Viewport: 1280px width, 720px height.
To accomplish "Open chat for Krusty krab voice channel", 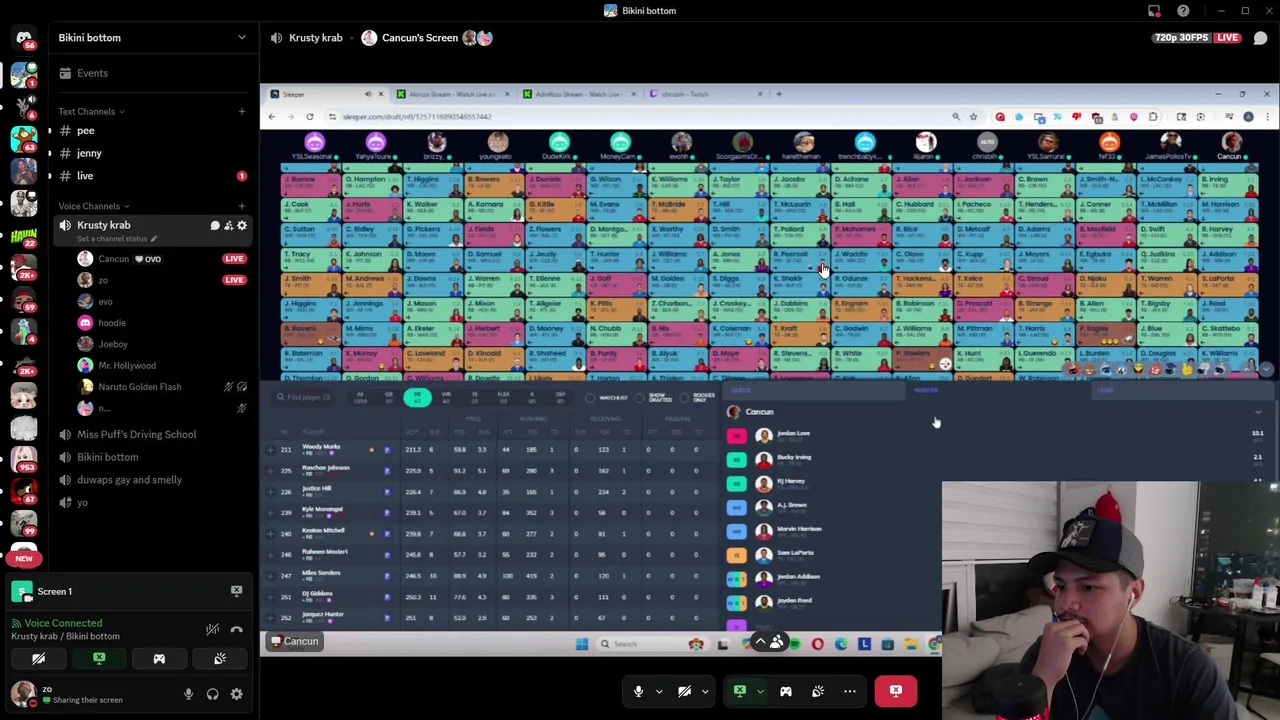I will [x=214, y=226].
